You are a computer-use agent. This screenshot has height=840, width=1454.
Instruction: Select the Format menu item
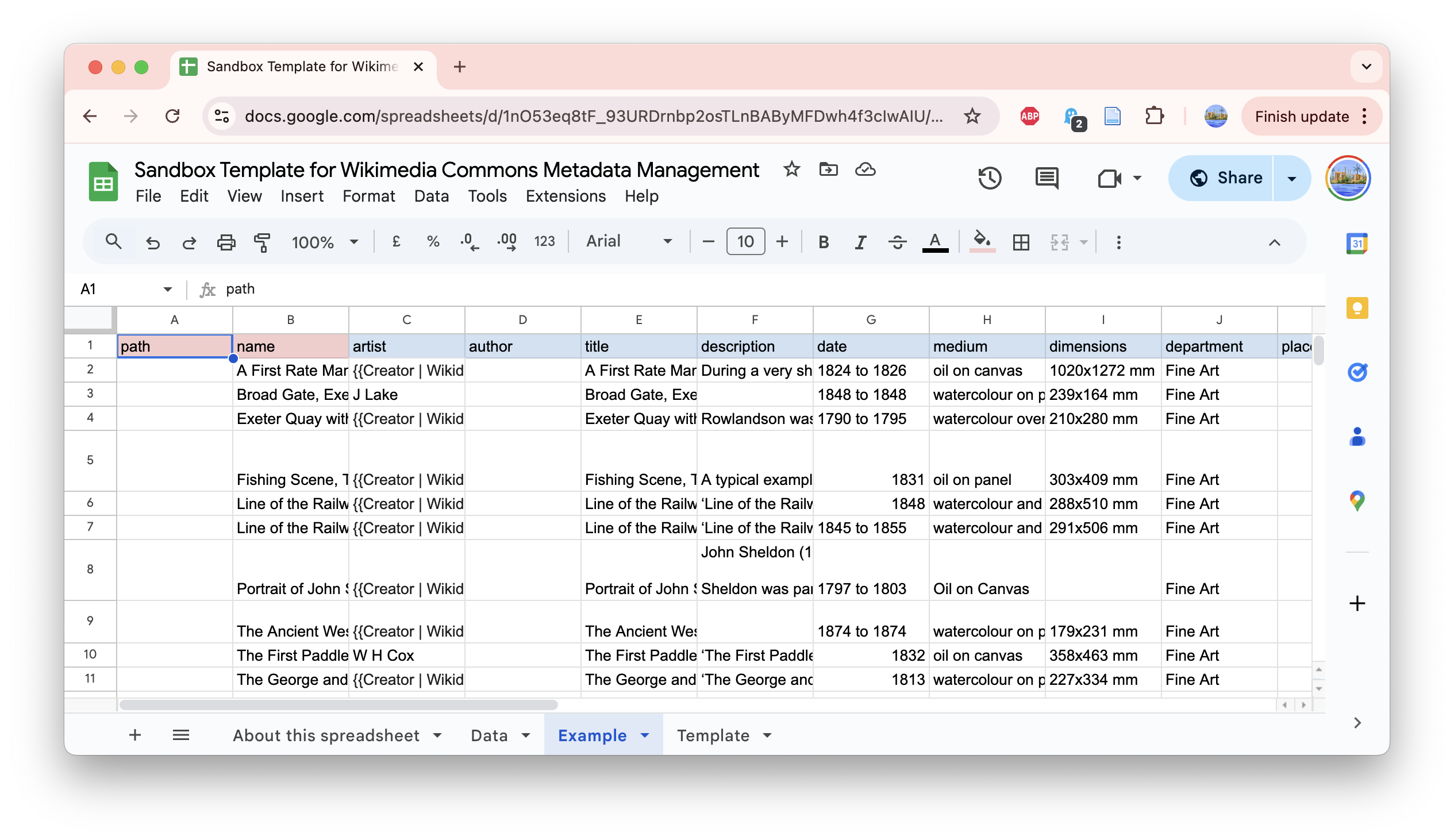368,196
